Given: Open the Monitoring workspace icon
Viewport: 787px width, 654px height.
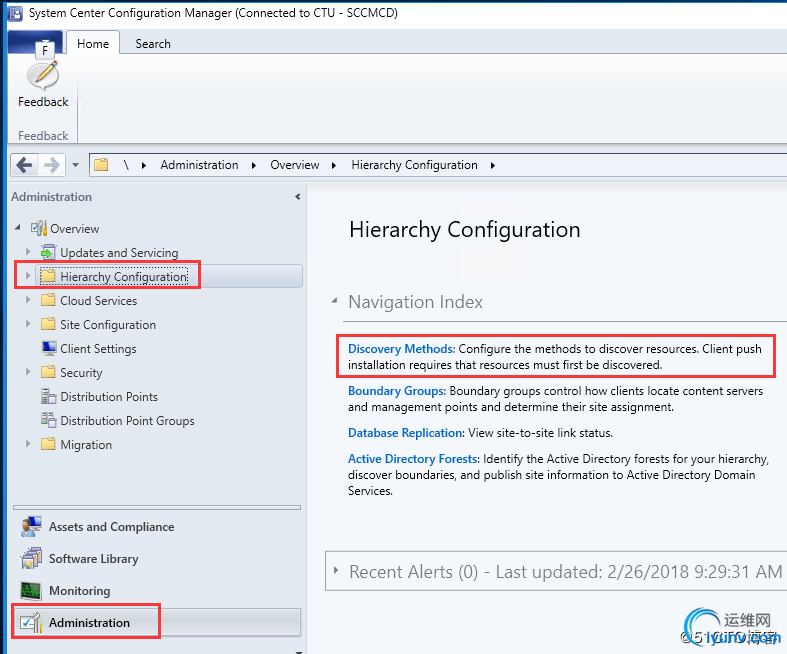Looking at the screenshot, I should (x=31, y=591).
